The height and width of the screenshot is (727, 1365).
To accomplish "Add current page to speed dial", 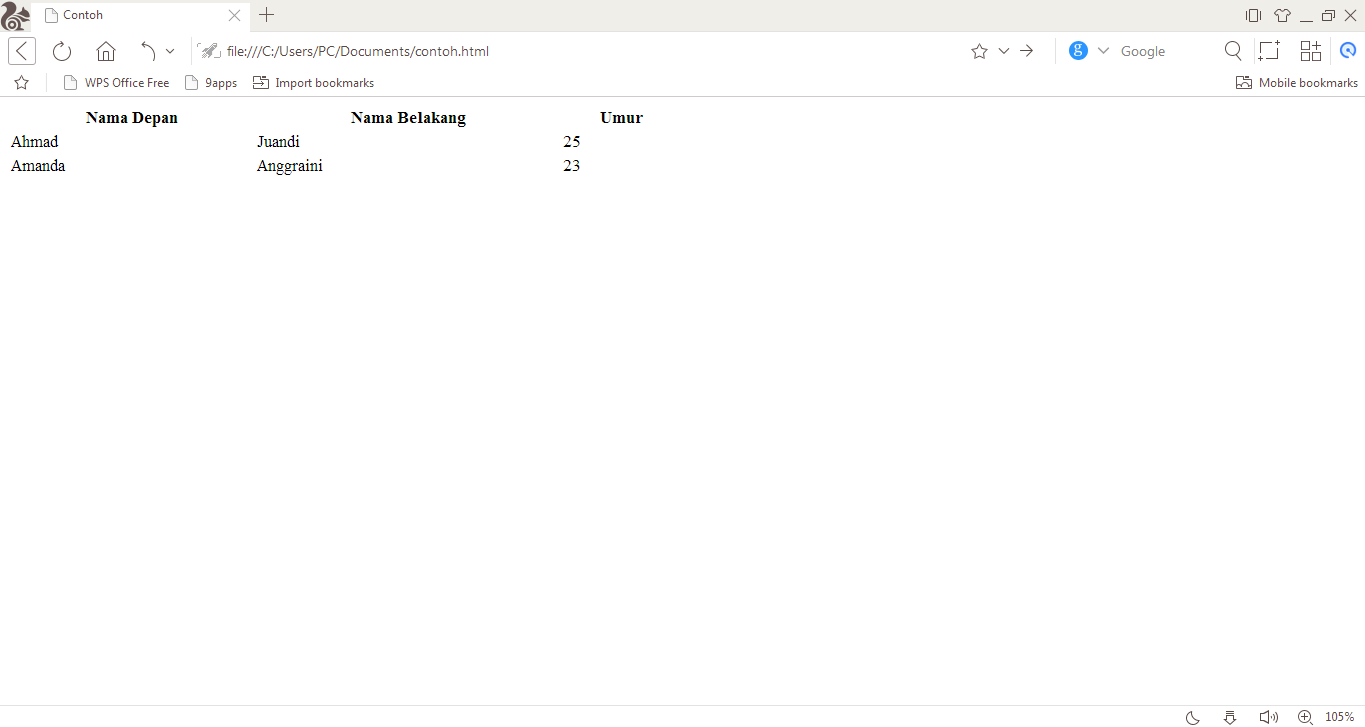I will tap(1310, 50).
